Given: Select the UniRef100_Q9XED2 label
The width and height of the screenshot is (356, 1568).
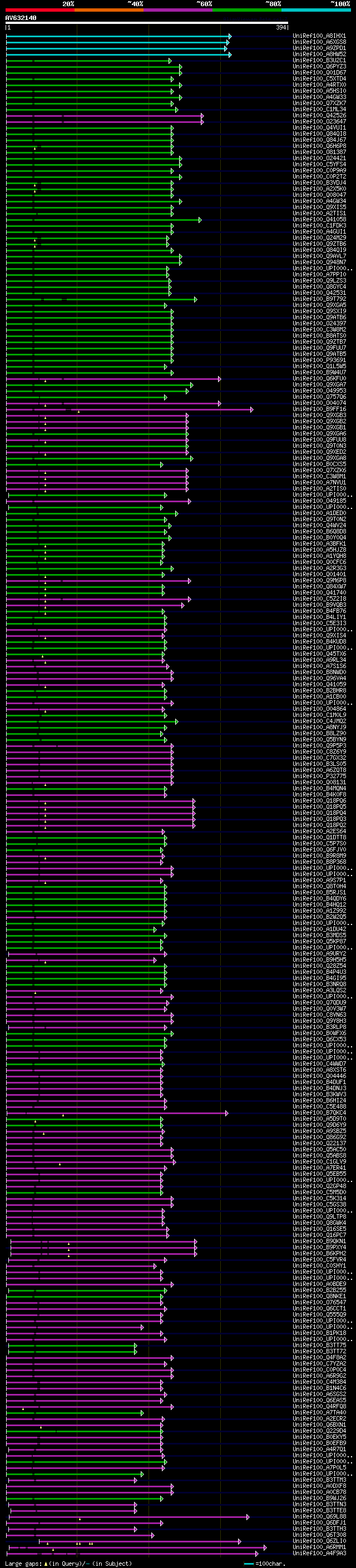Looking at the screenshot, I should pos(319,452).
